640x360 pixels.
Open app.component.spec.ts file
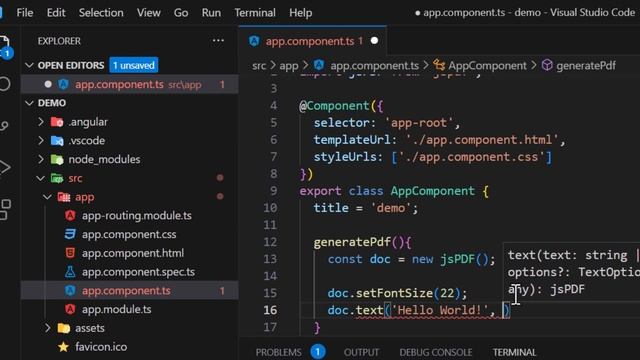click(x=138, y=272)
